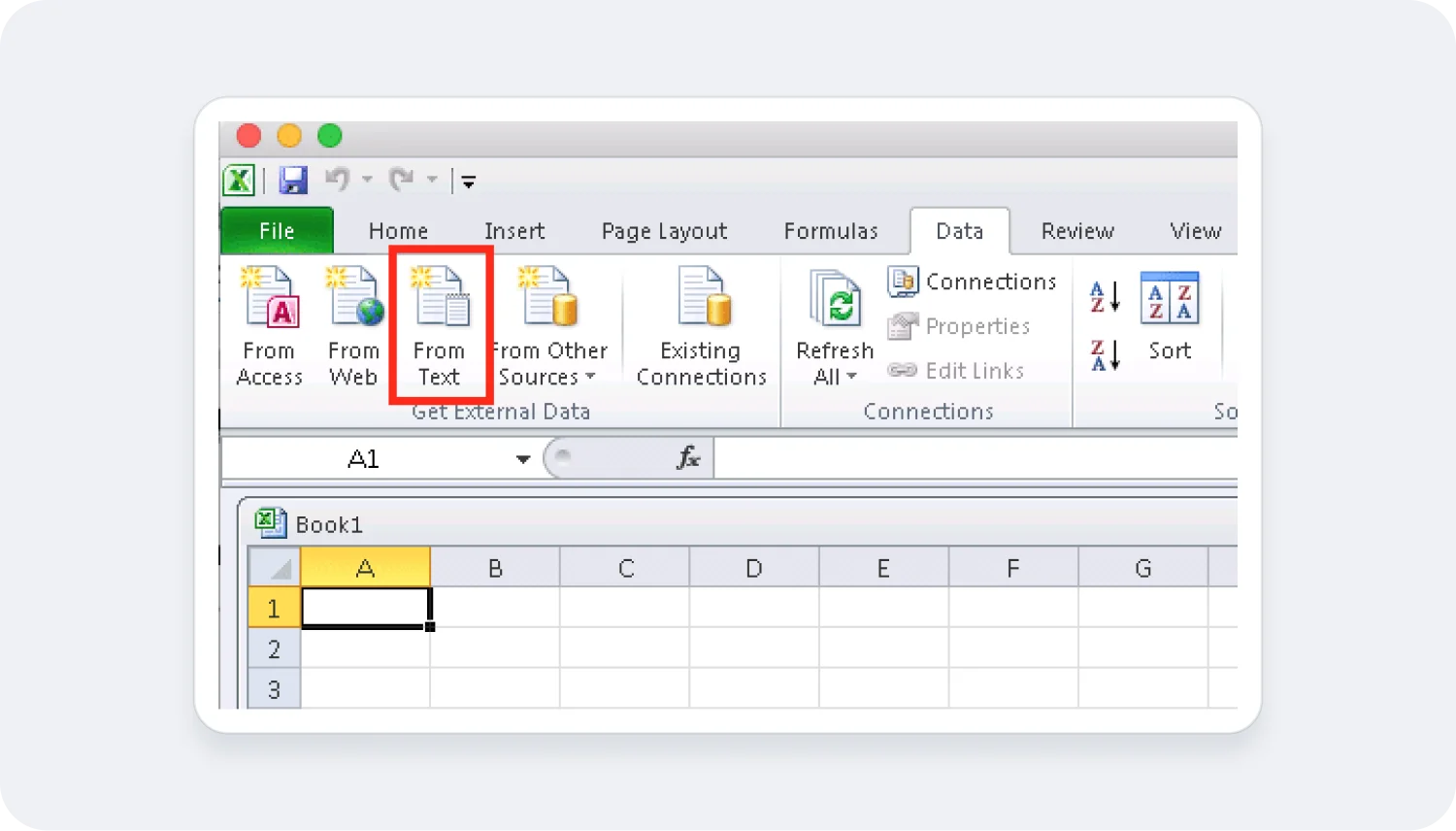Undo the last action
The image size is (1456, 831).
[x=337, y=180]
